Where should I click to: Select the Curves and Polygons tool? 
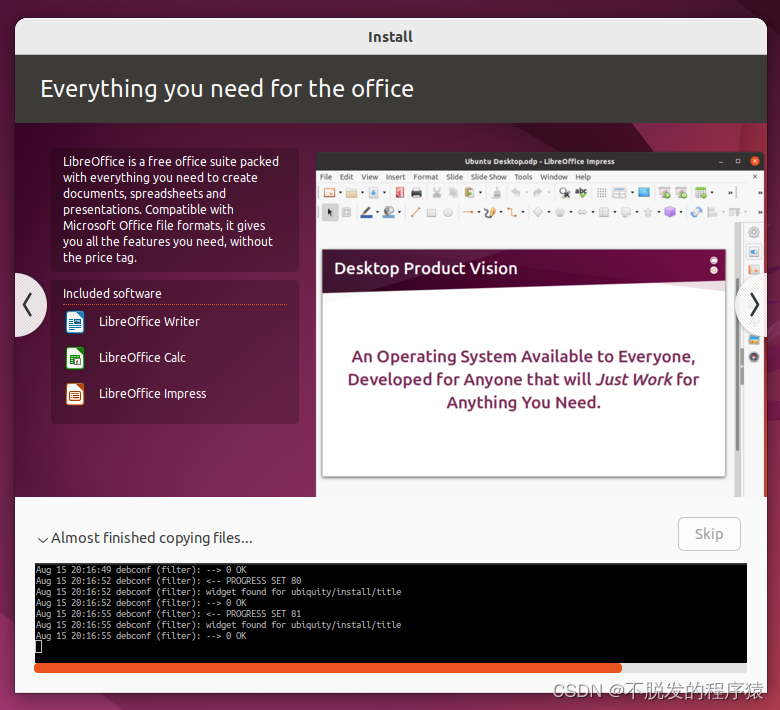click(490, 212)
